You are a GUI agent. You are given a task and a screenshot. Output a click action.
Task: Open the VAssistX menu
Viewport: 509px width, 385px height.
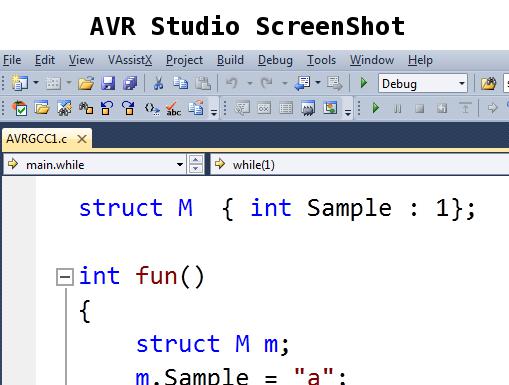tap(130, 60)
